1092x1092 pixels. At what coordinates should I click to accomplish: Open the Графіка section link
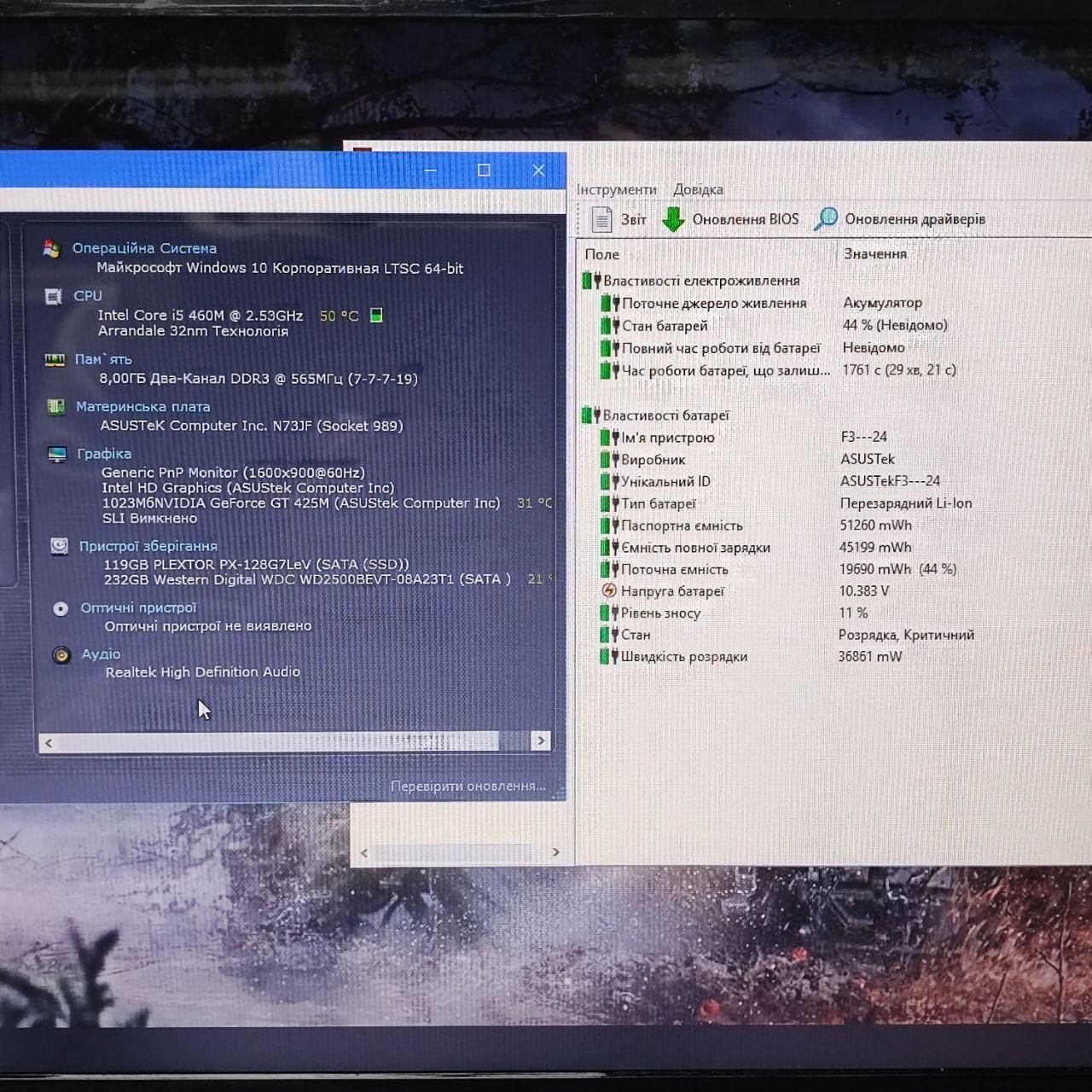tap(104, 454)
